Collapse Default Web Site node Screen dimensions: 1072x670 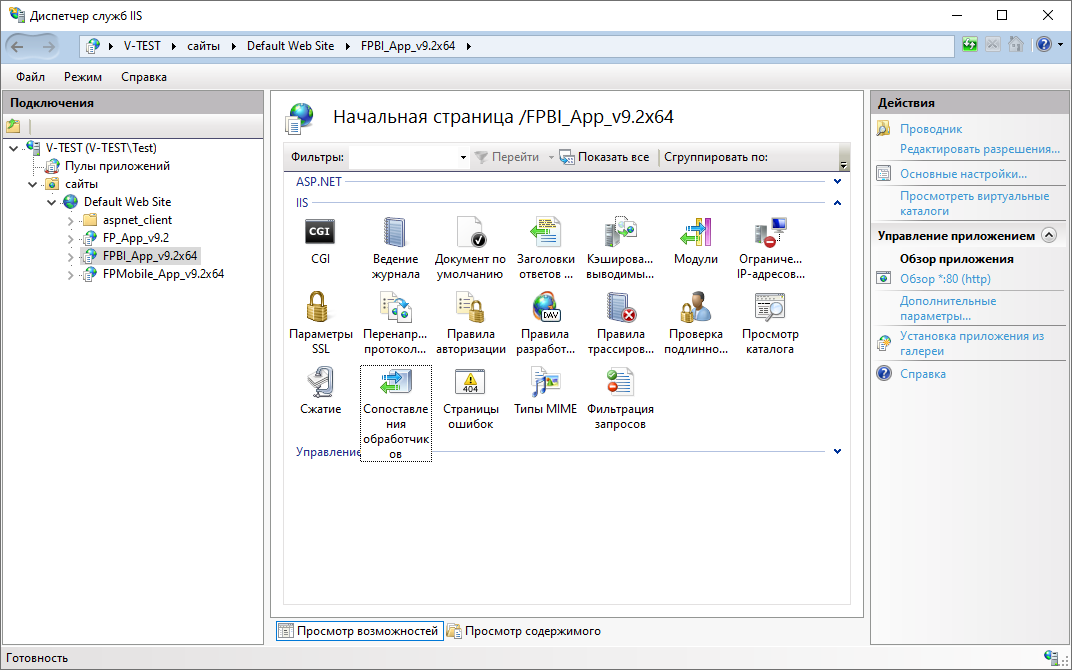coord(51,202)
